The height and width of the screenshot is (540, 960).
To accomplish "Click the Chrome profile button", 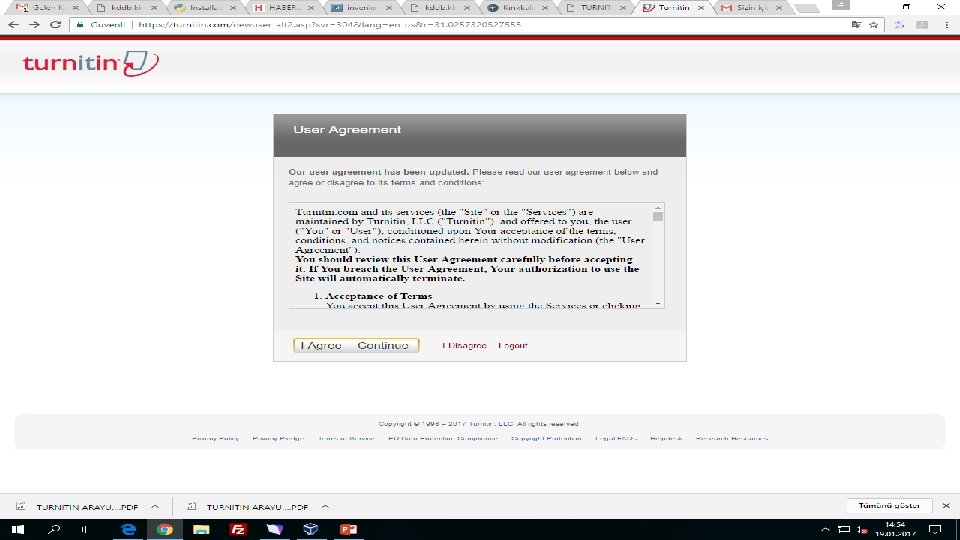I will click(841, 5).
